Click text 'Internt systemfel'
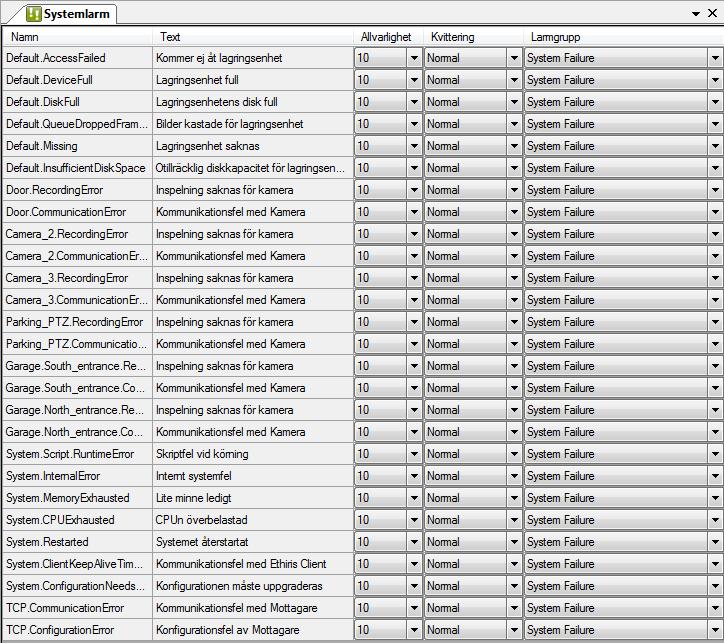This screenshot has width=724, height=643. pyautogui.click(x=193, y=476)
